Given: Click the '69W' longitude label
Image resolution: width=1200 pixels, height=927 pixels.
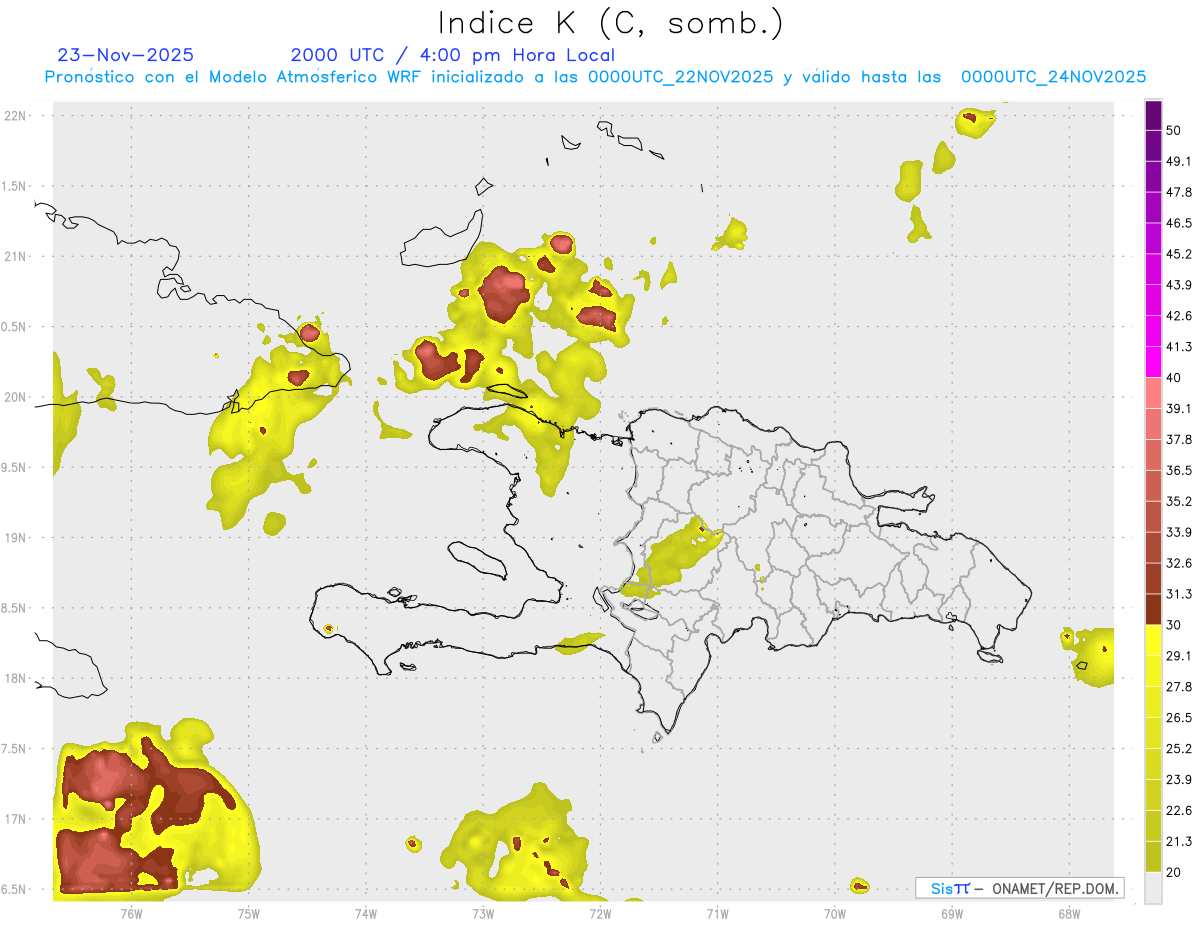Looking at the screenshot, I should [x=952, y=913].
